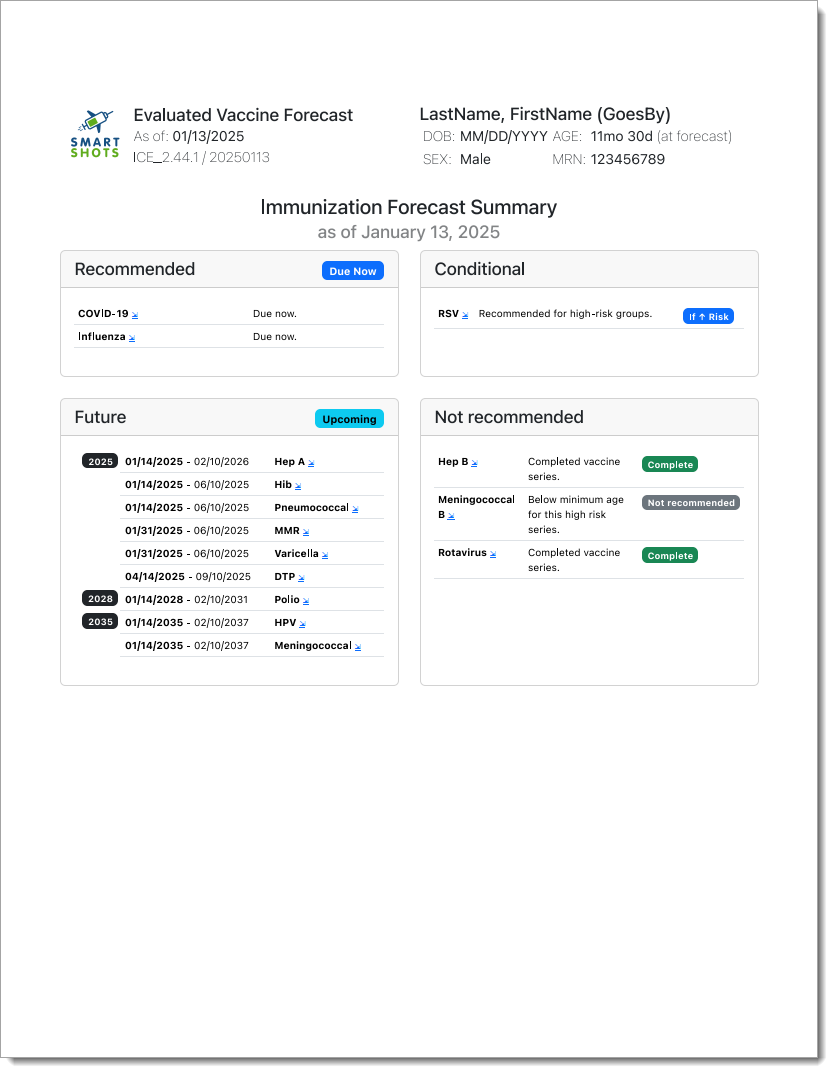This screenshot has width=833, height=1073.
Task: Click the Complete badge for Hep B
Action: (669, 465)
